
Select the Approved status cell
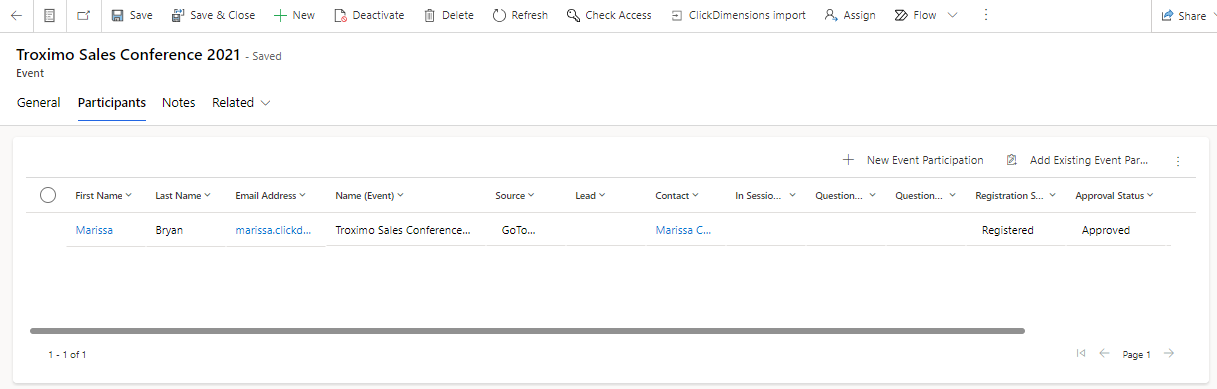pyautogui.click(x=1106, y=230)
